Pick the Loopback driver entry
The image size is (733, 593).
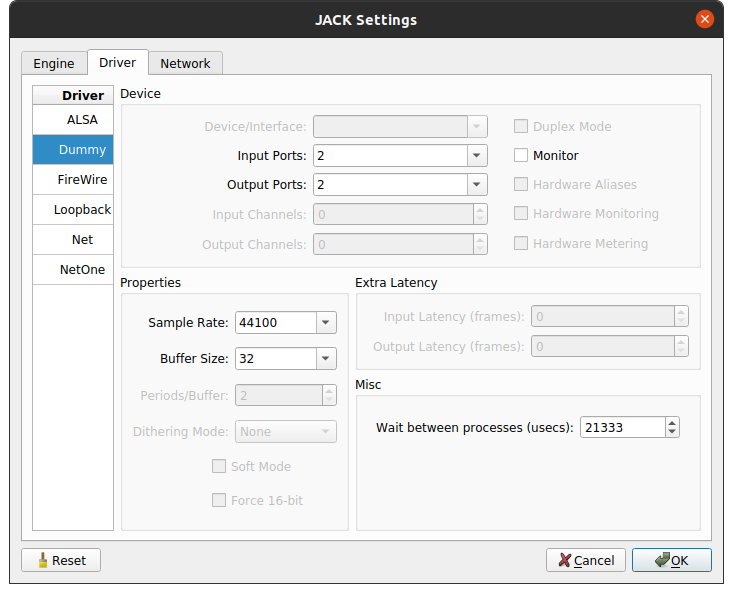coord(73,209)
